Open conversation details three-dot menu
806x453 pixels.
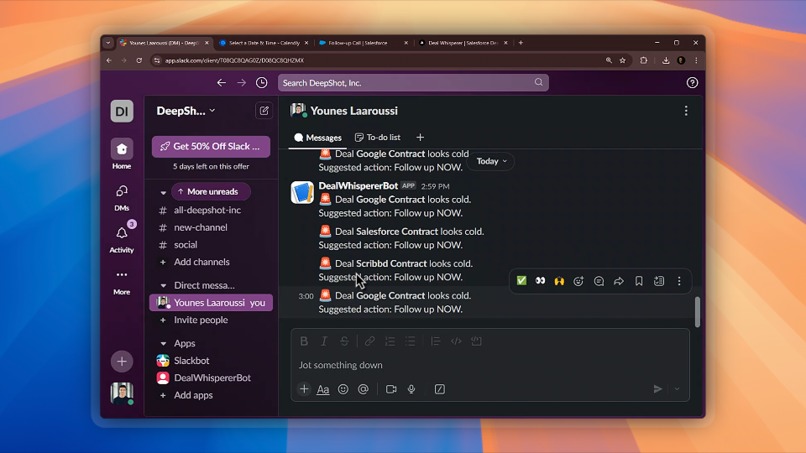click(x=686, y=111)
